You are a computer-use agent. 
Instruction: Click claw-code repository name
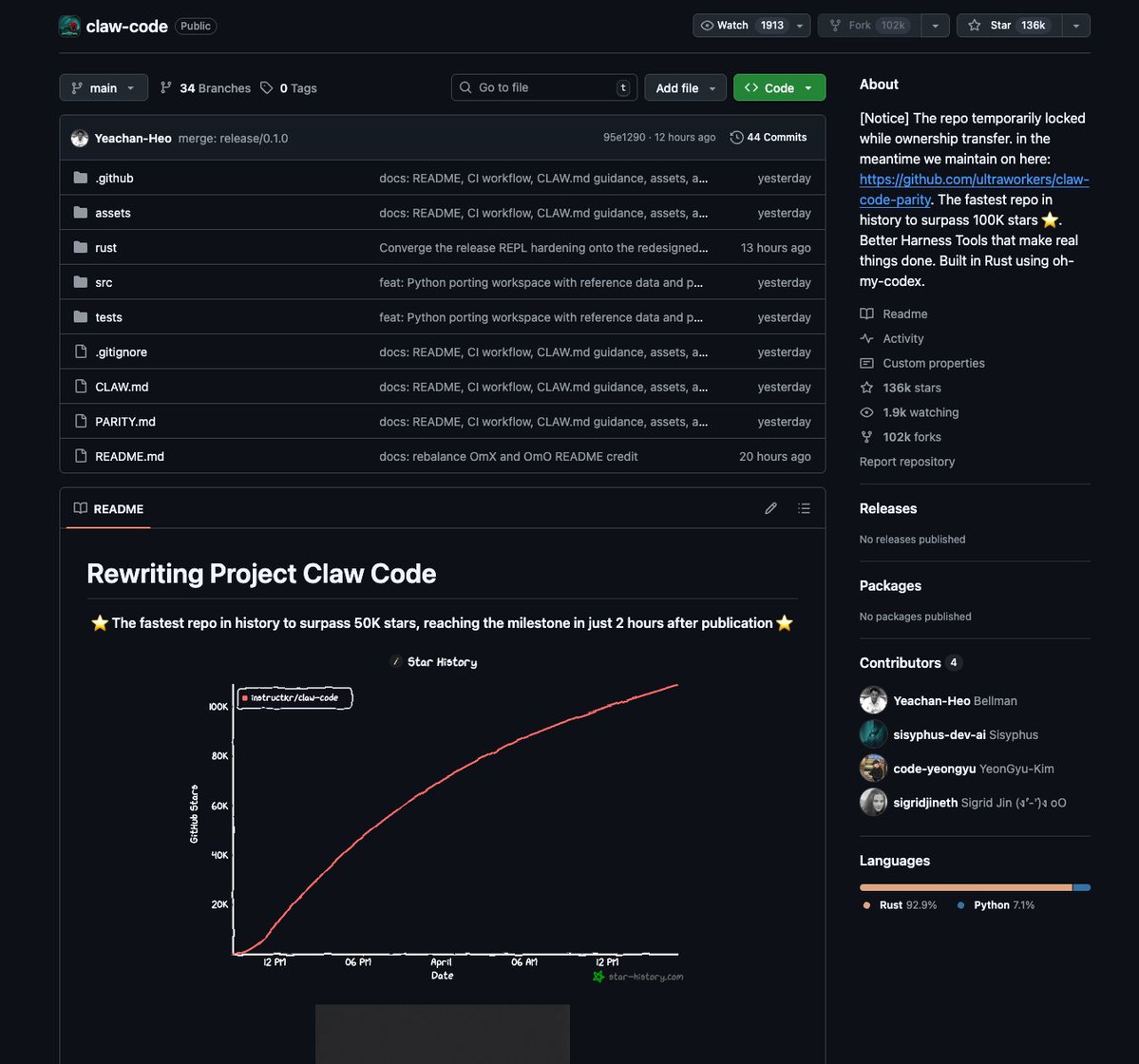(x=127, y=27)
